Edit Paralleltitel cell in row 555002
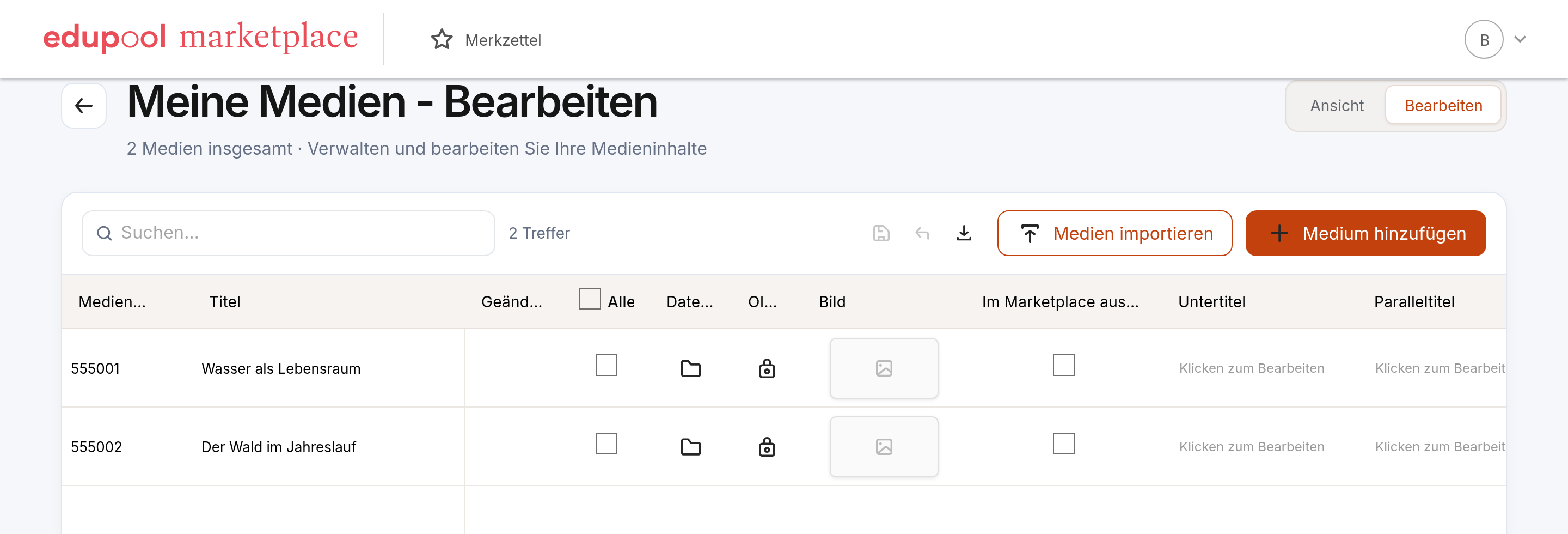 [x=1440, y=447]
